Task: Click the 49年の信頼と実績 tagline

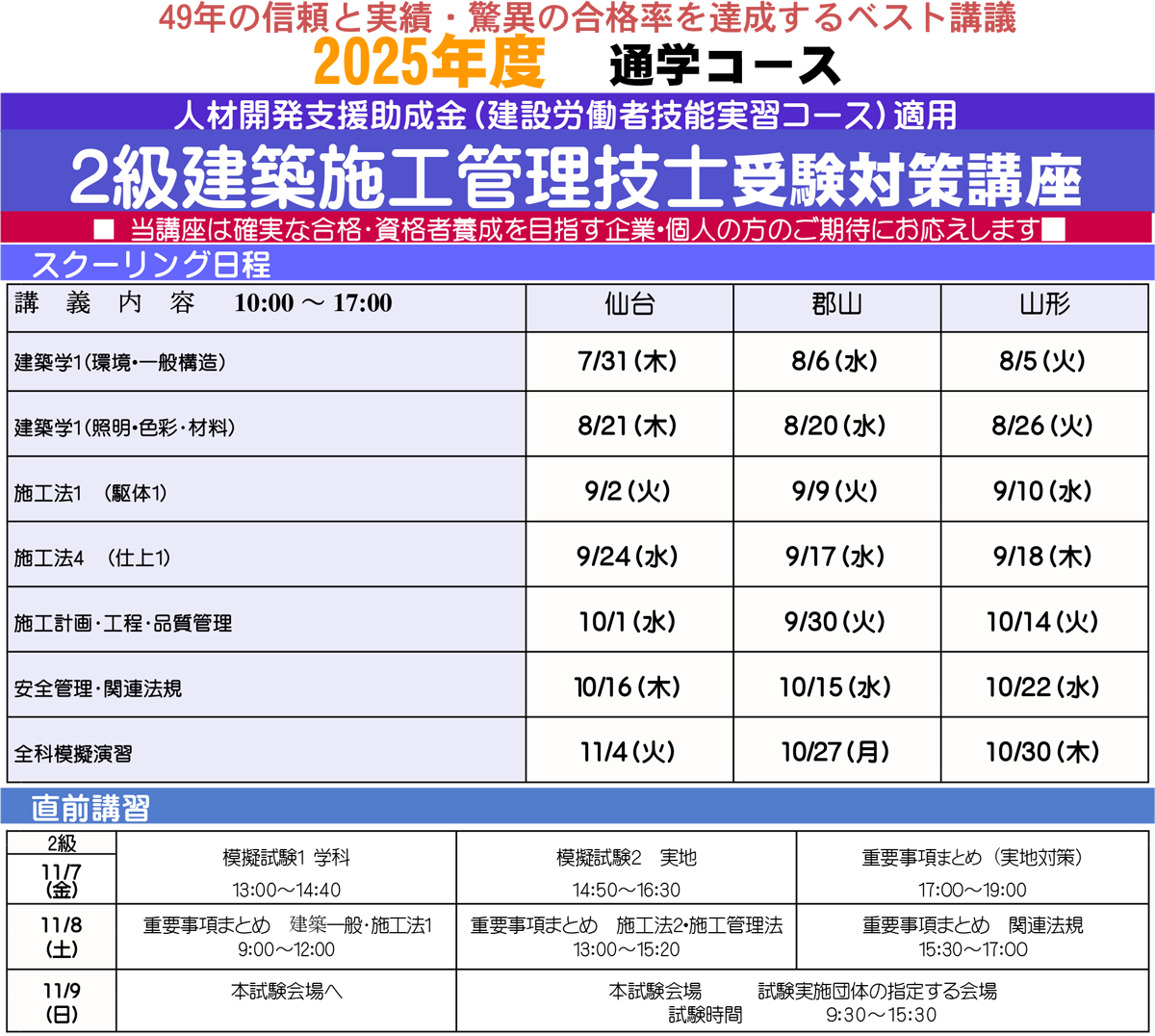Action: point(587,18)
